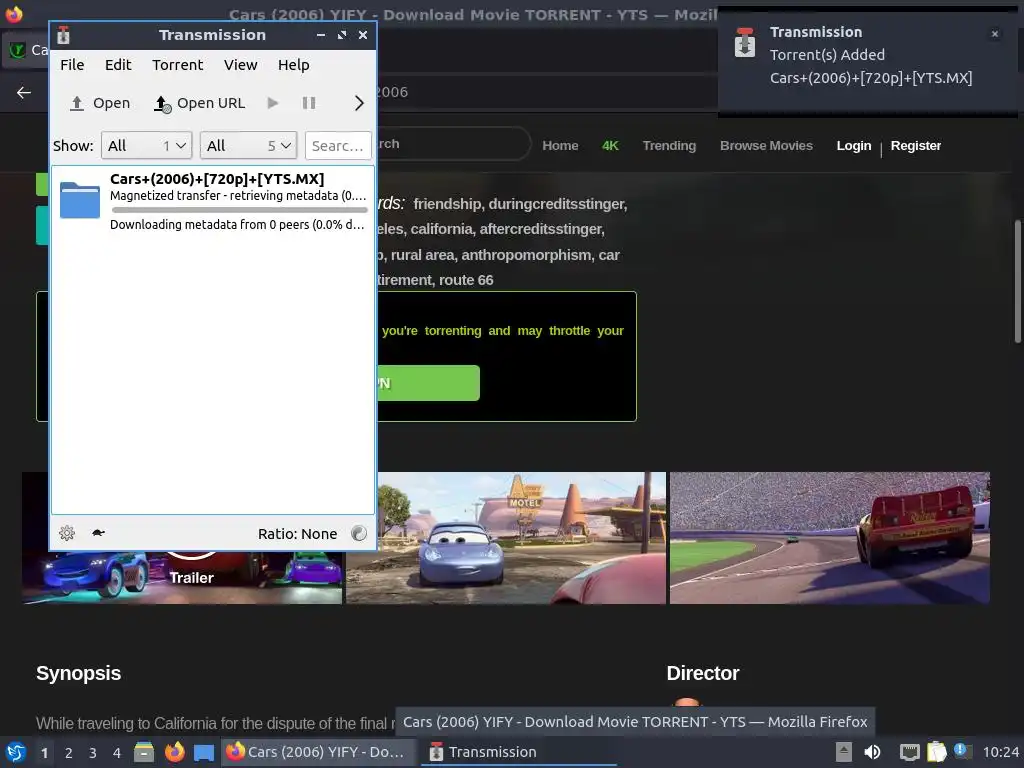Switch to Firefox Cars (2006) taskbar entry
The image size is (1024, 768).
[317, 752]
